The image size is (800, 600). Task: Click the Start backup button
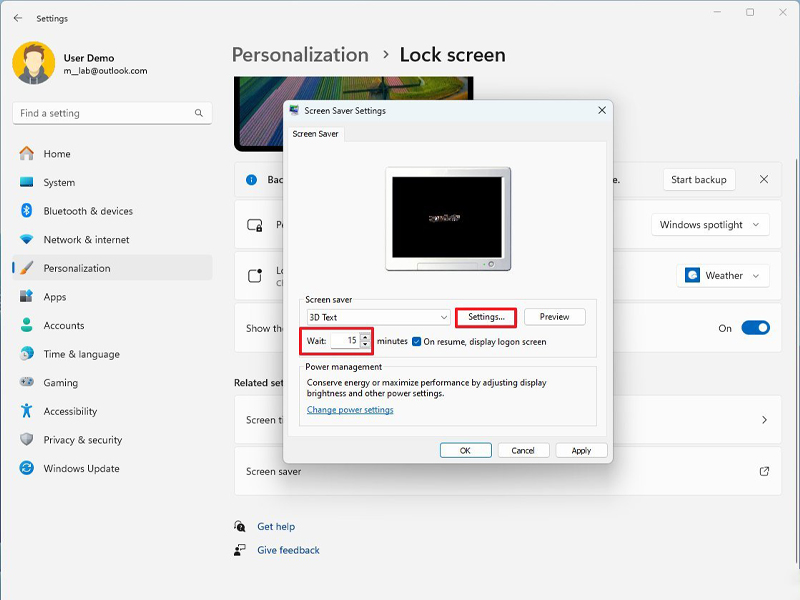pyautogui.click(x=699, y=180)
